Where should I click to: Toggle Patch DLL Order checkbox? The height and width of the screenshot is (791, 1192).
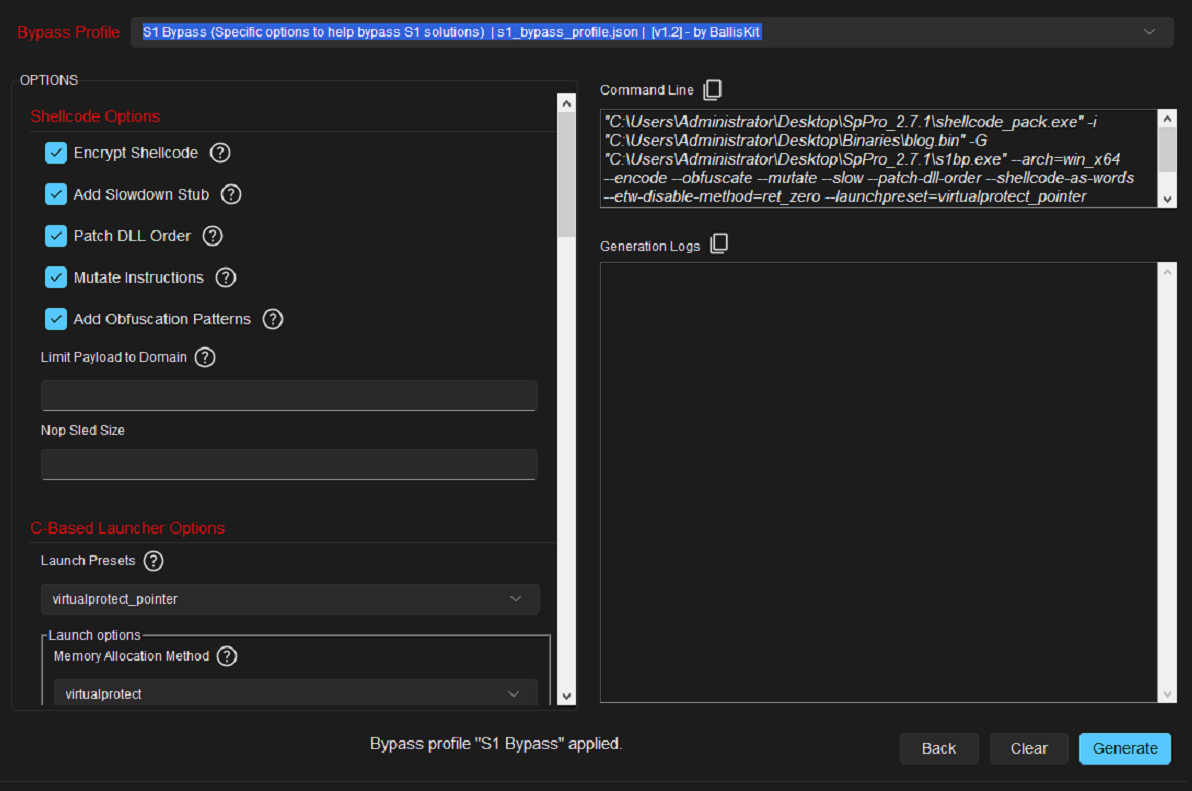tap(55, 236)
